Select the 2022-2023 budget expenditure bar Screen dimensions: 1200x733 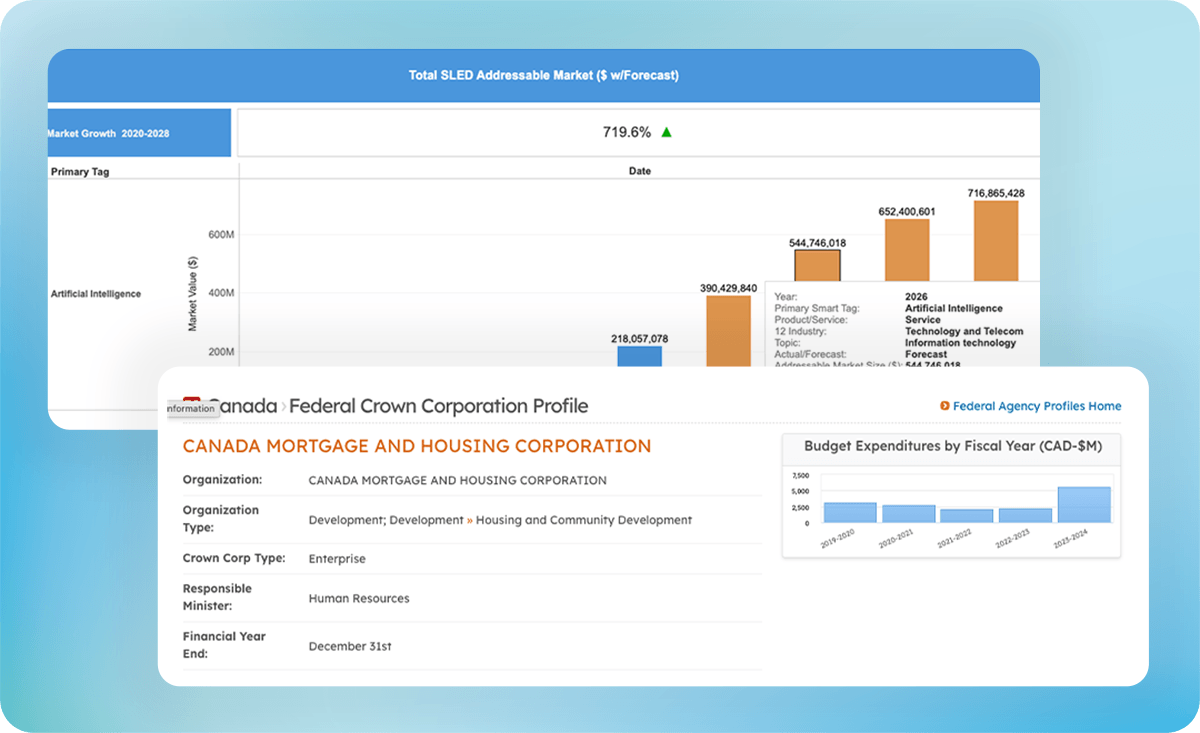(x=1026, y=516)
